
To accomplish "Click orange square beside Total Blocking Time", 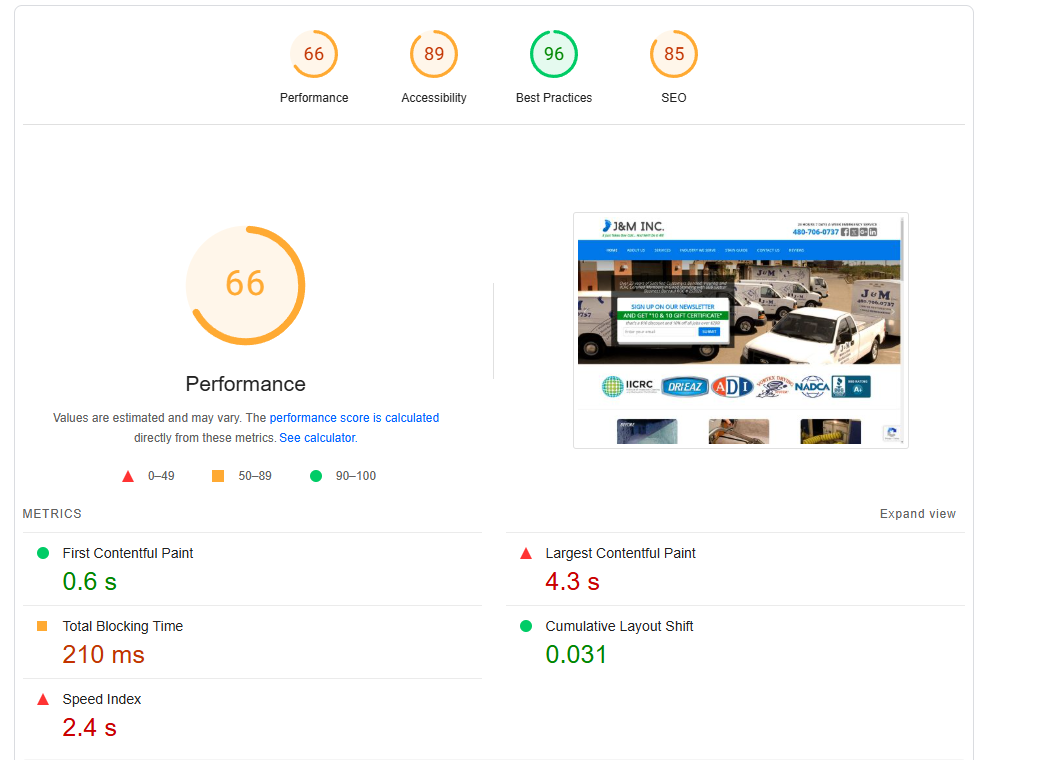I will pos(42,626).
